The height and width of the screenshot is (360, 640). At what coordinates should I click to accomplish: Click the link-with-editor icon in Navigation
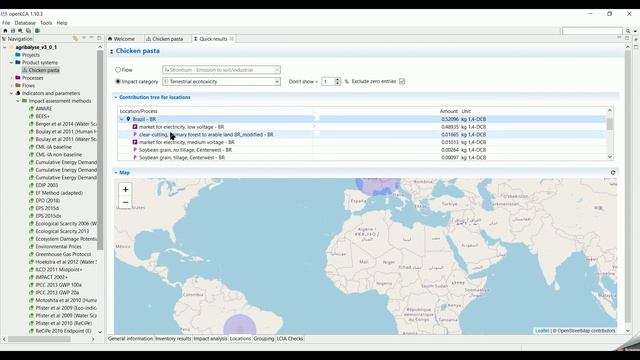click(x=75, y=38)
